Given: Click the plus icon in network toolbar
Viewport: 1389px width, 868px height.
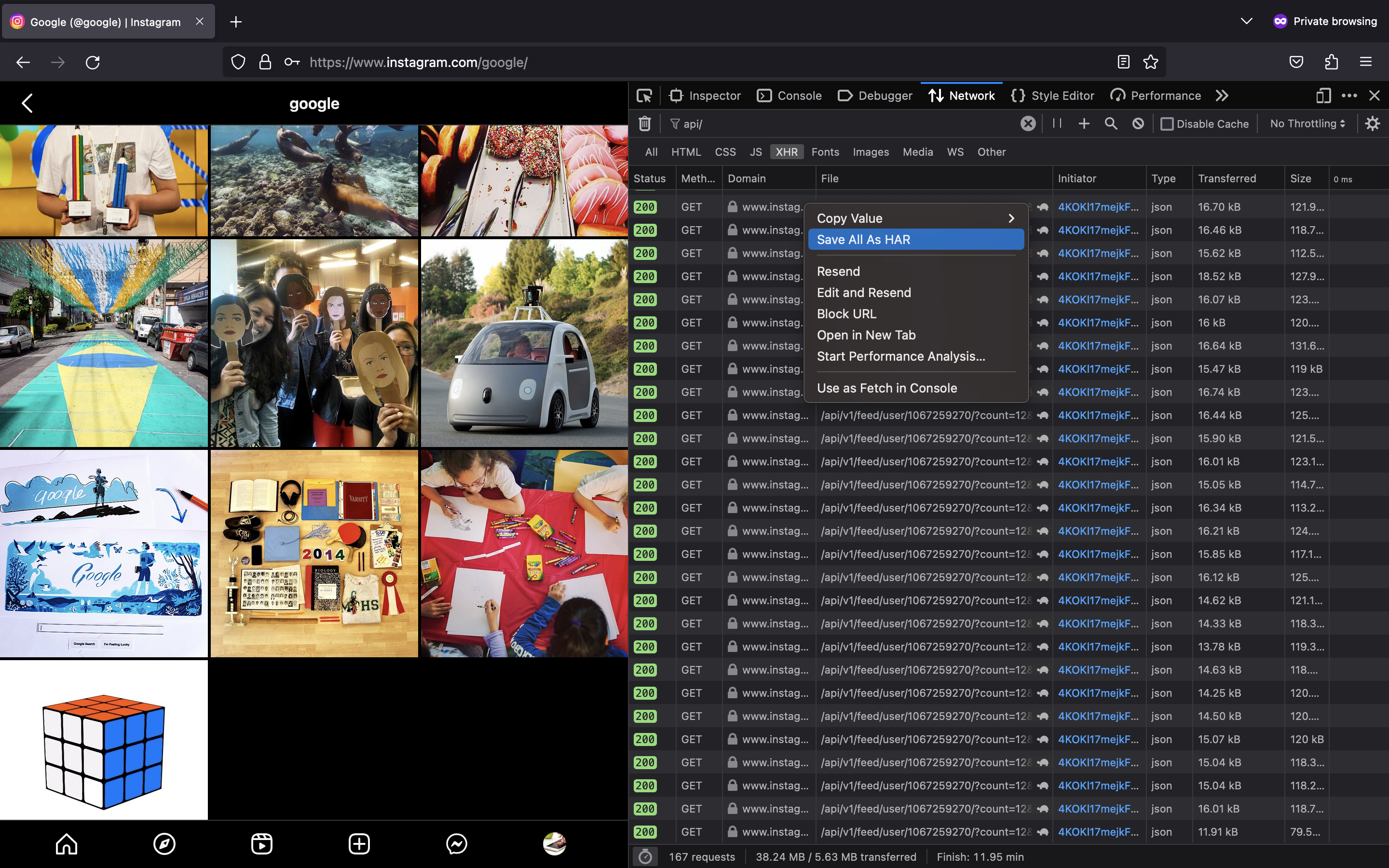Looking at the screenshot, I should (x=1084, y=123).
